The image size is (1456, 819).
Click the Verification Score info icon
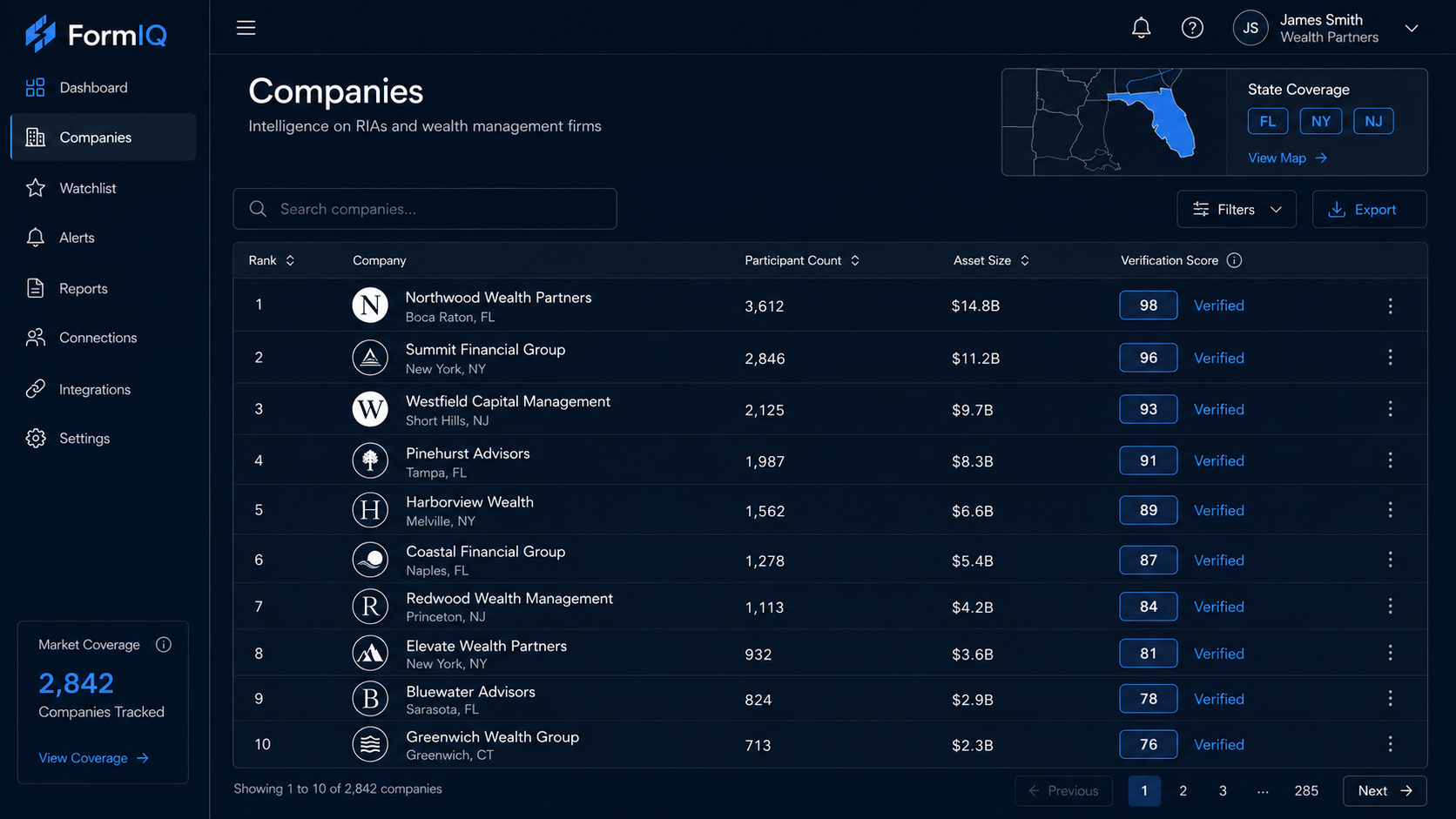(x=1234, y=260)
